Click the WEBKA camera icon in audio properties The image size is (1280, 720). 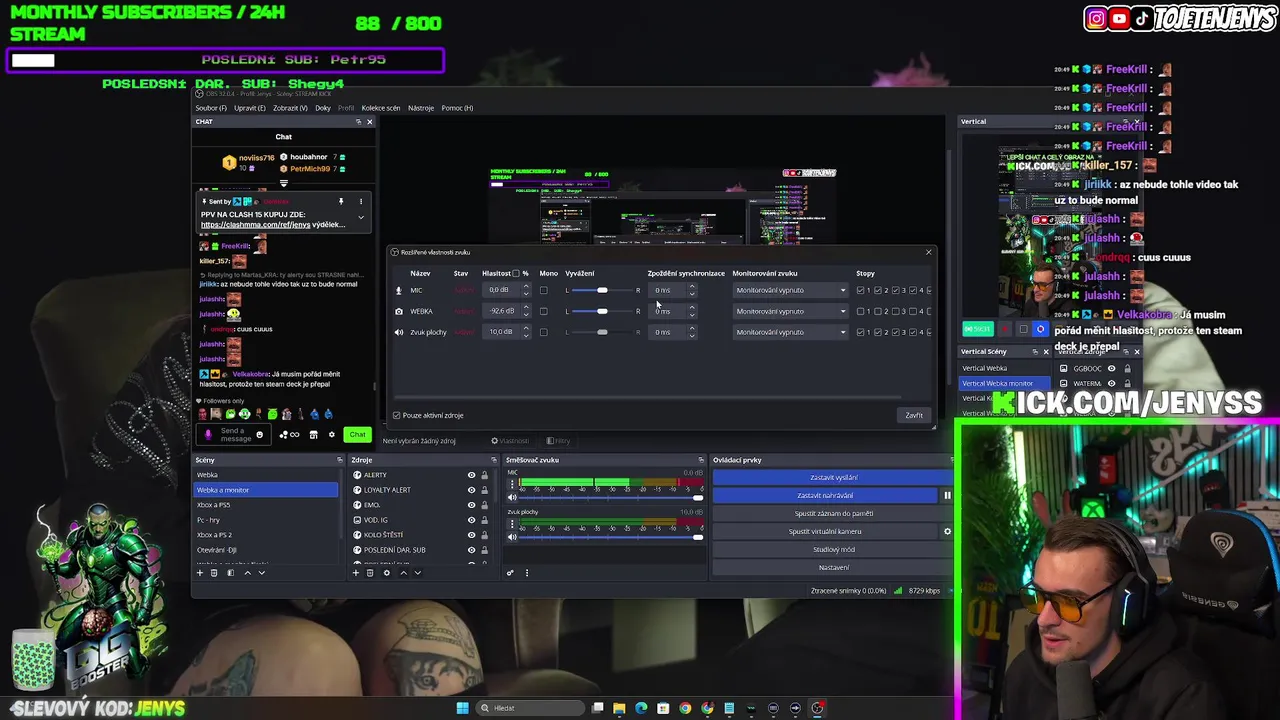coord(399,311)
